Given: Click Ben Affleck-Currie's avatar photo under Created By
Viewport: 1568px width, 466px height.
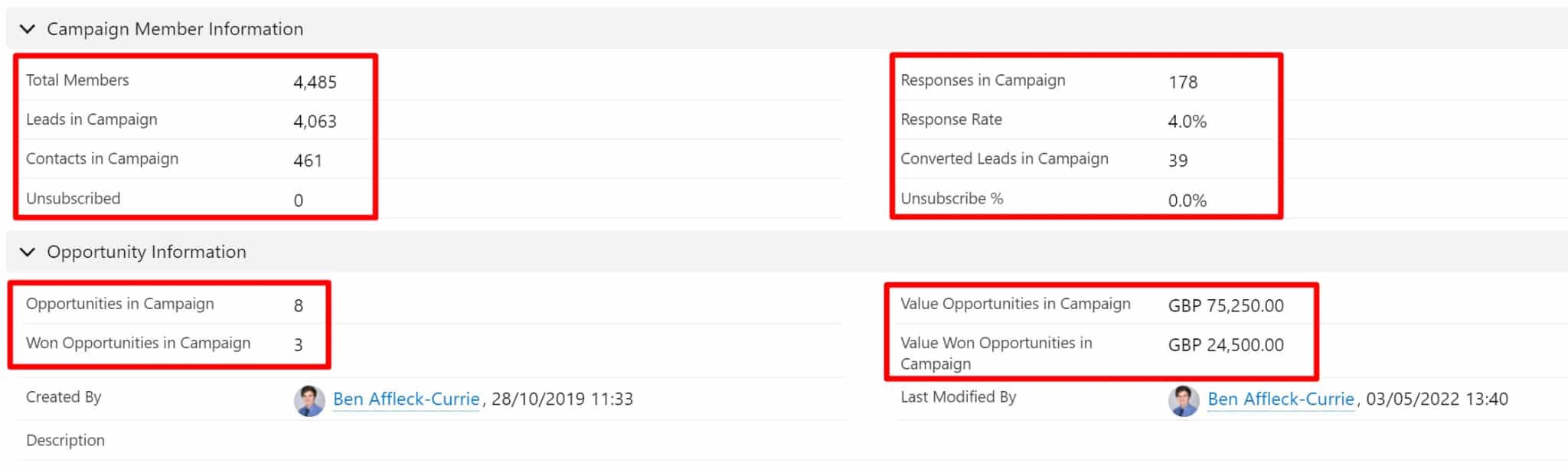Looking at the screenshot, I should pos(309,399).
